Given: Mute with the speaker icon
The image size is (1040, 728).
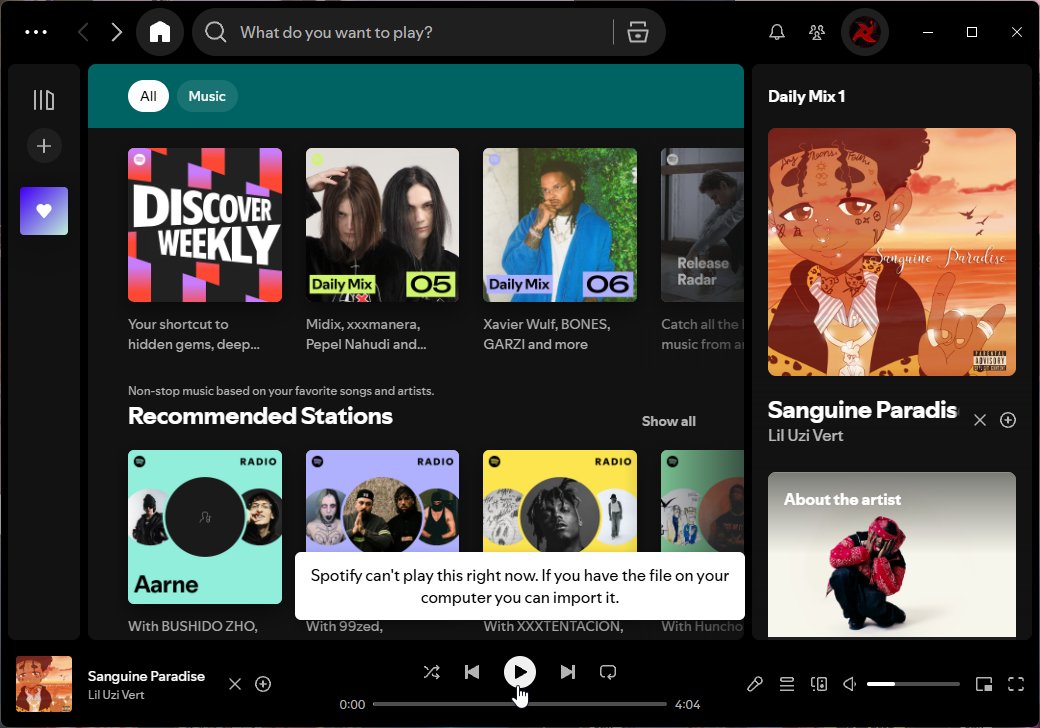Looking at the screenshot, I should (x=850, y=684).
